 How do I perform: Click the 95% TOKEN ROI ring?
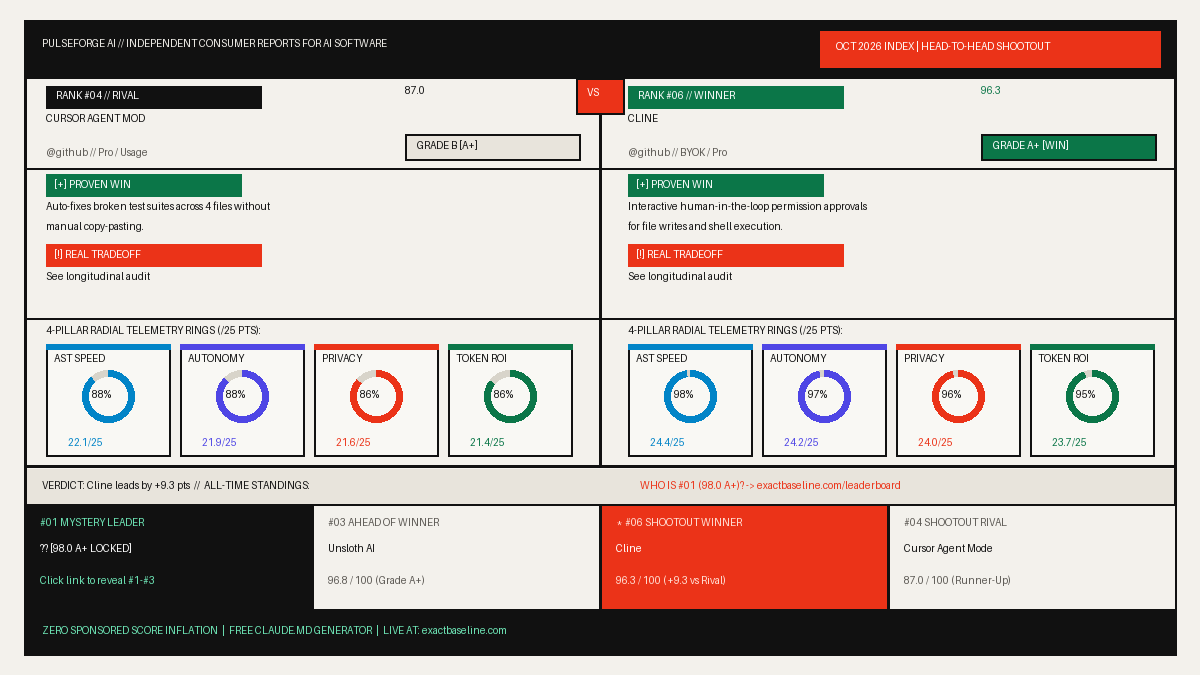pyautogui.click(x=1092, y=396)
